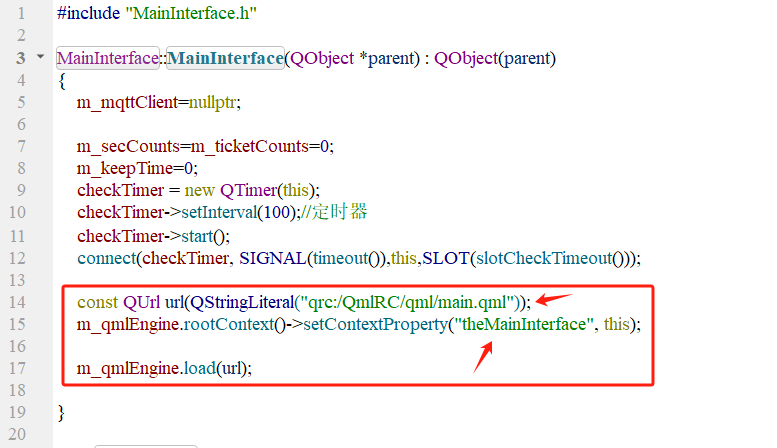
Task: Click the connect function name
Action: pos(107,258)
